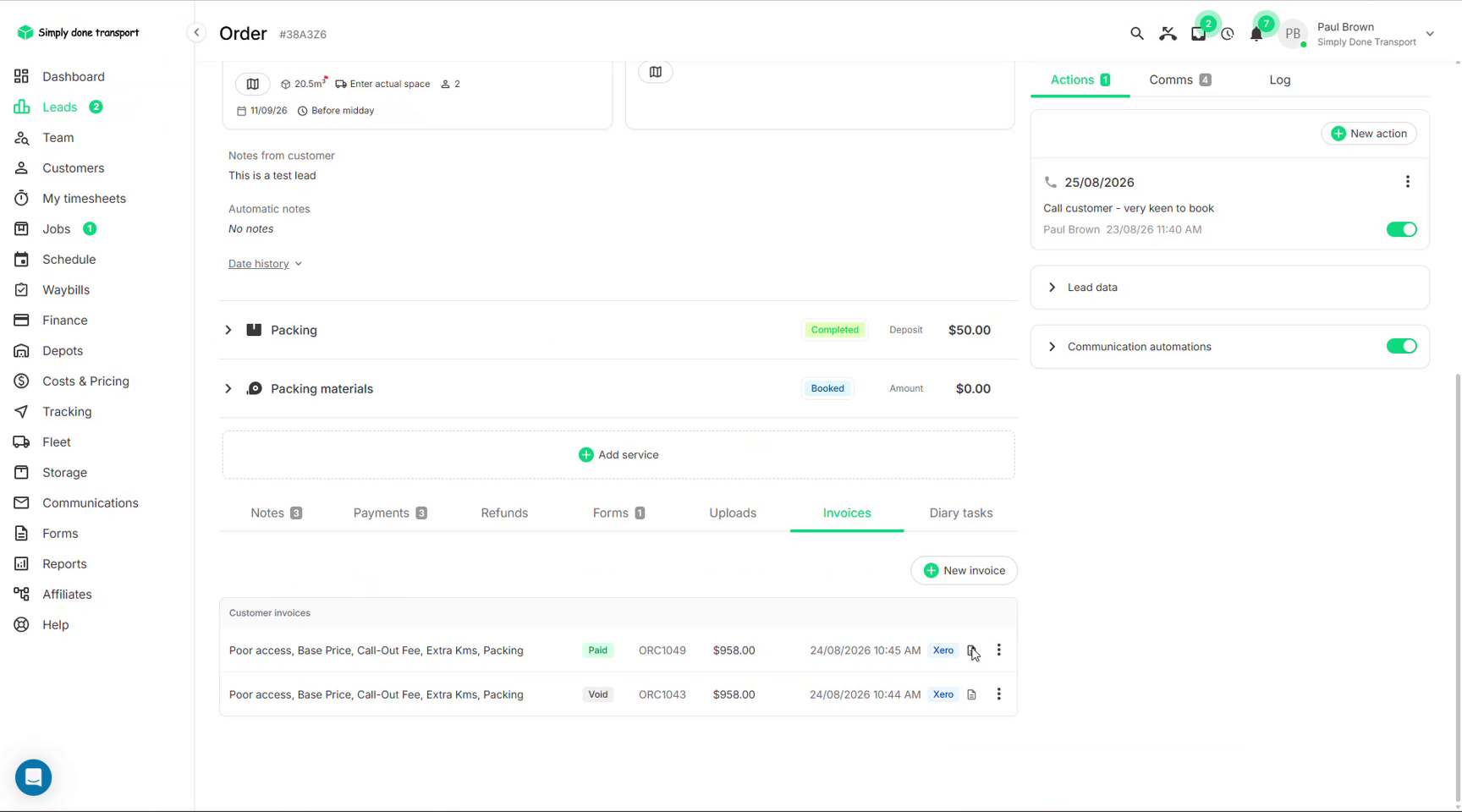Expand the Communication automations section
The height and width of the screenshot is (812, 1462).
pyautogui.click(x=1052, y=347)
